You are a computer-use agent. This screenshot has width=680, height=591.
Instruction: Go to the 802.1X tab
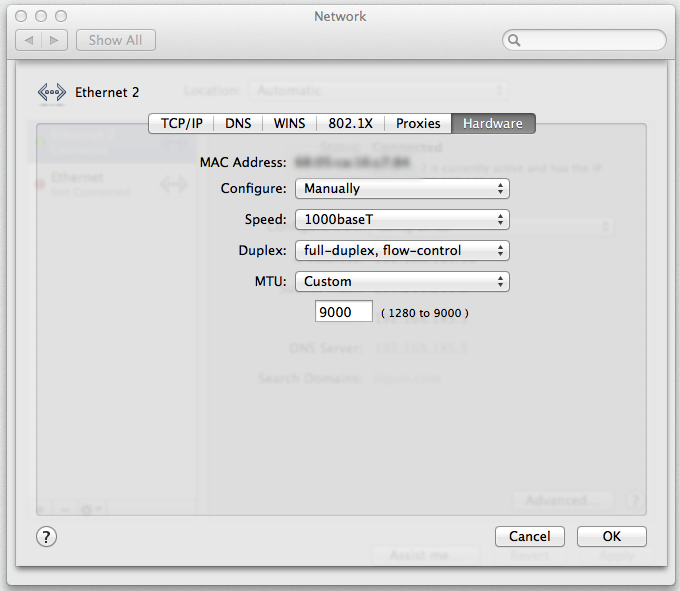pos(350,124)
